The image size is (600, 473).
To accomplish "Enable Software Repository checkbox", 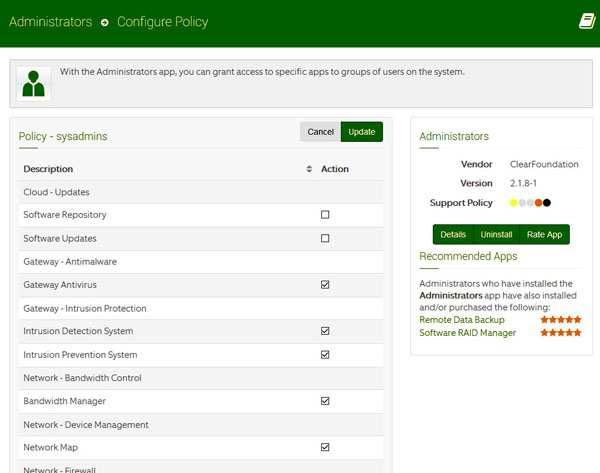I will (x=325, y=215).
